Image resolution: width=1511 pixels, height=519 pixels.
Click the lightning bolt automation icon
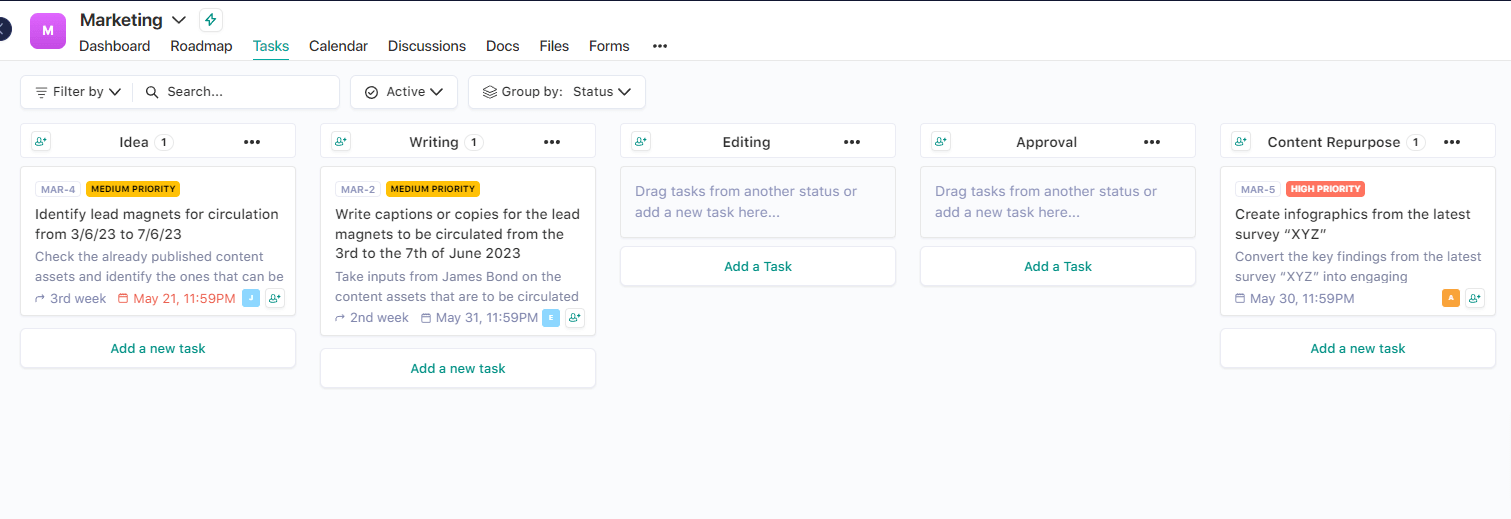tap(210, 20)
